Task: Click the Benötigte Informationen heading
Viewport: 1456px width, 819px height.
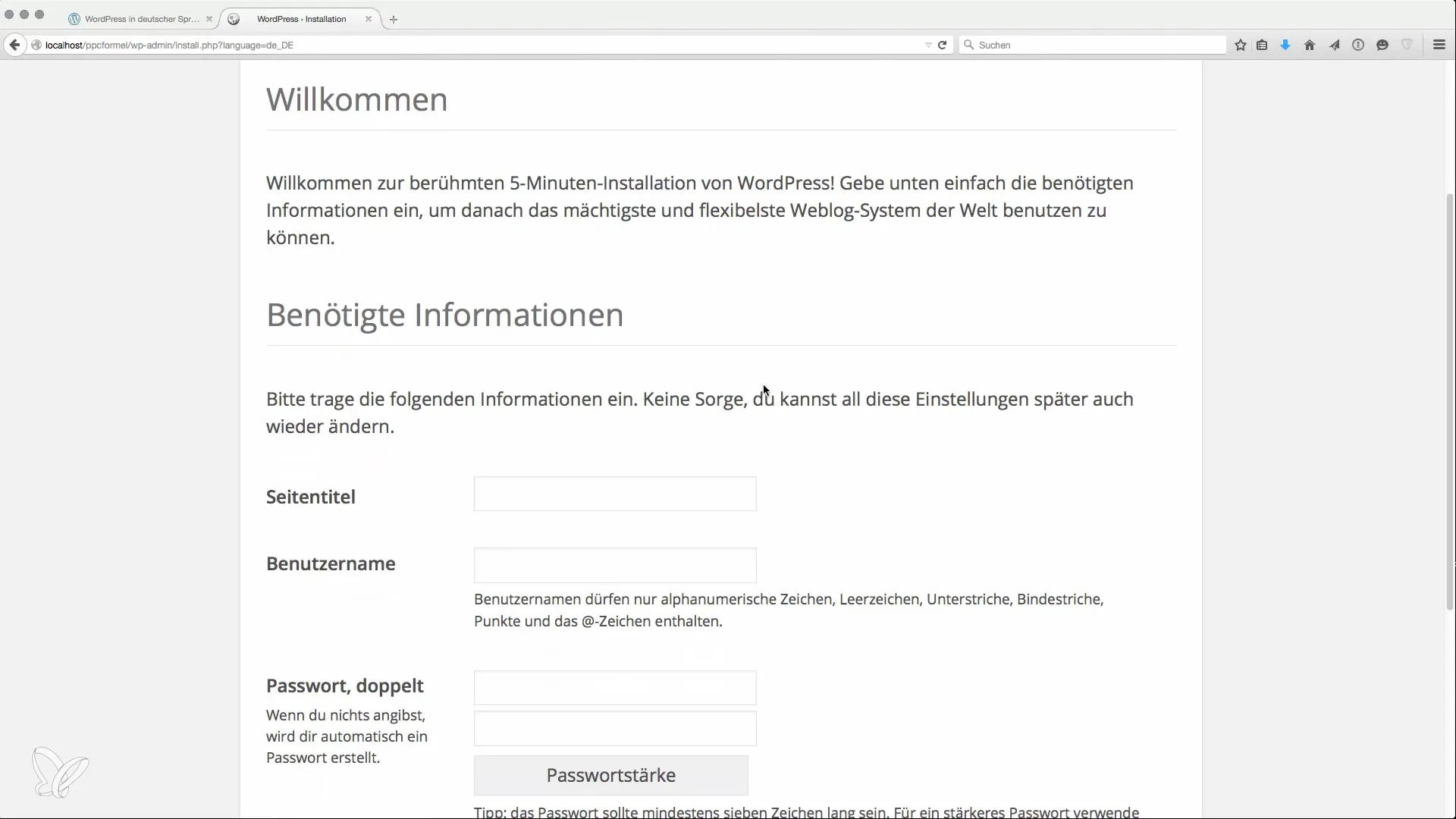Action: tap(444, 315)
